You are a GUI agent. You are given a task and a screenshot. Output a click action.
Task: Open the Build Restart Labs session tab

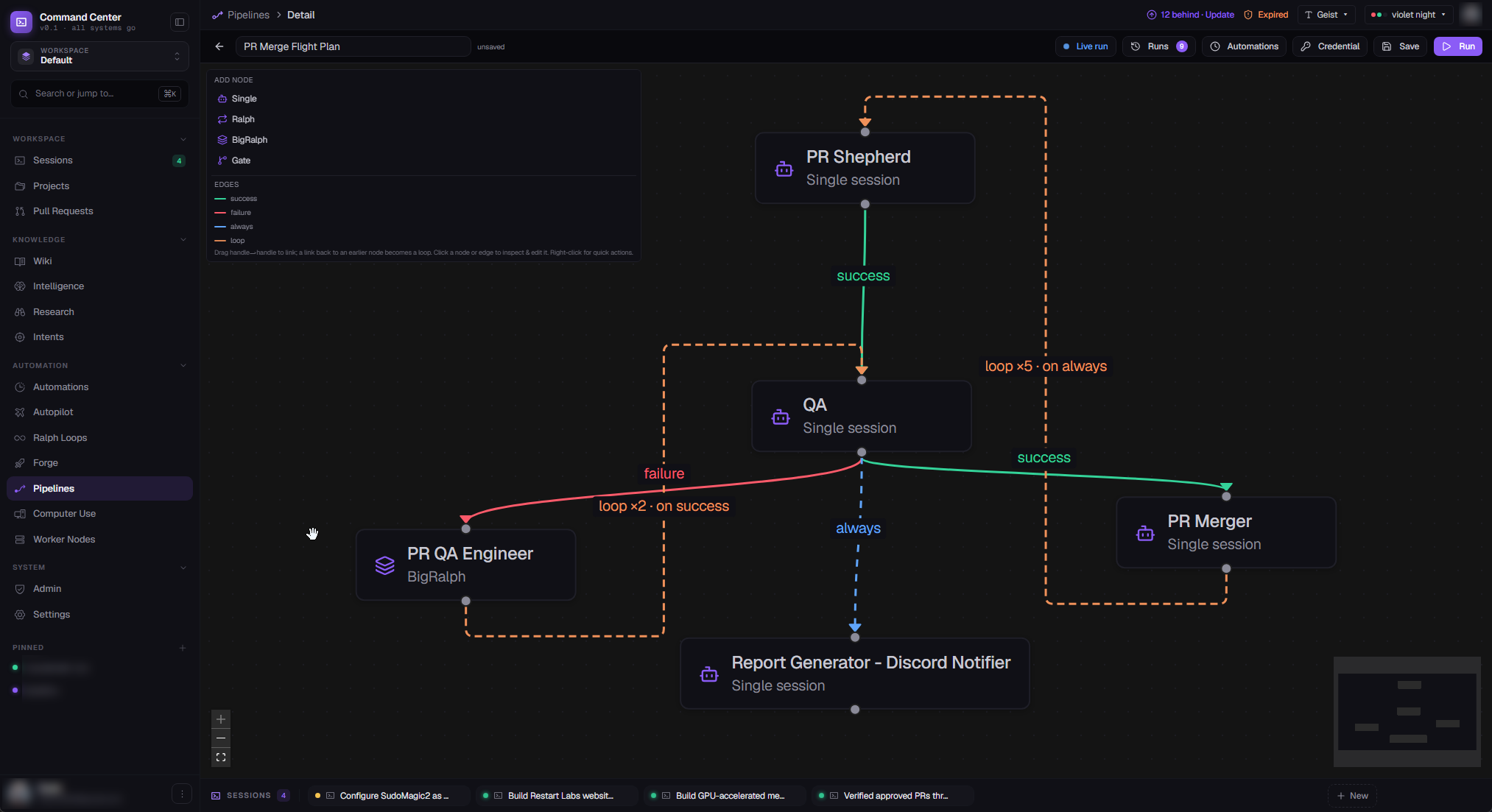tap(557, 796)
